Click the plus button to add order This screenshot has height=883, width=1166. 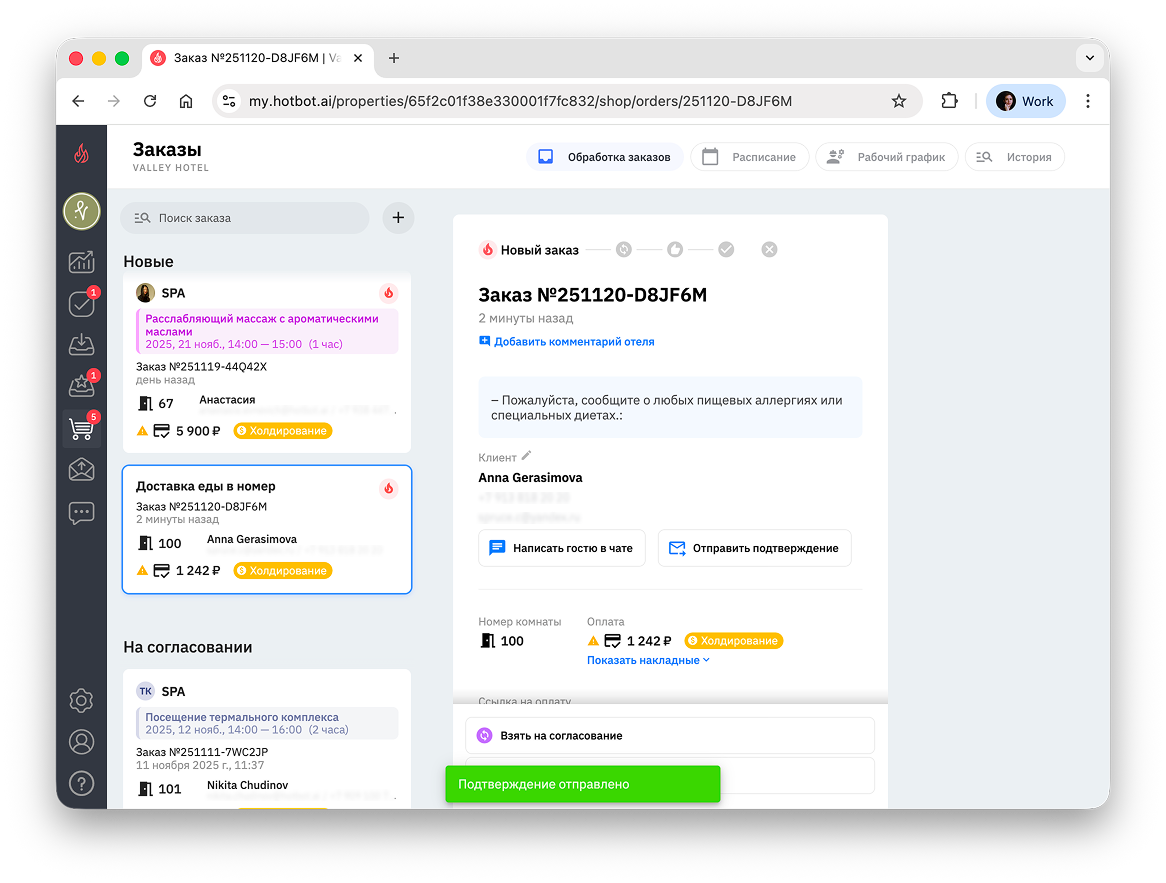[x=398, y=217]
